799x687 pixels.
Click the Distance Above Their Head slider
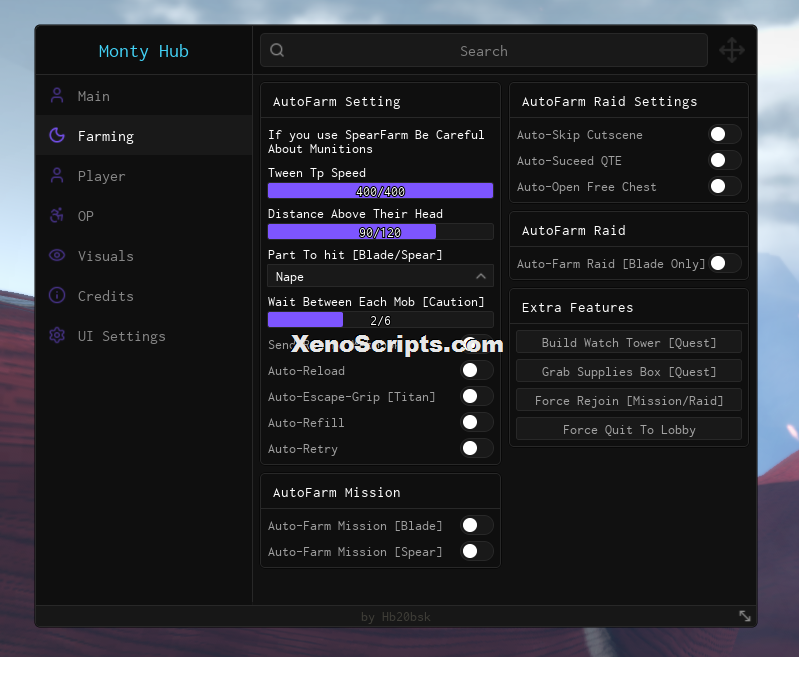[x=380, y=232]
